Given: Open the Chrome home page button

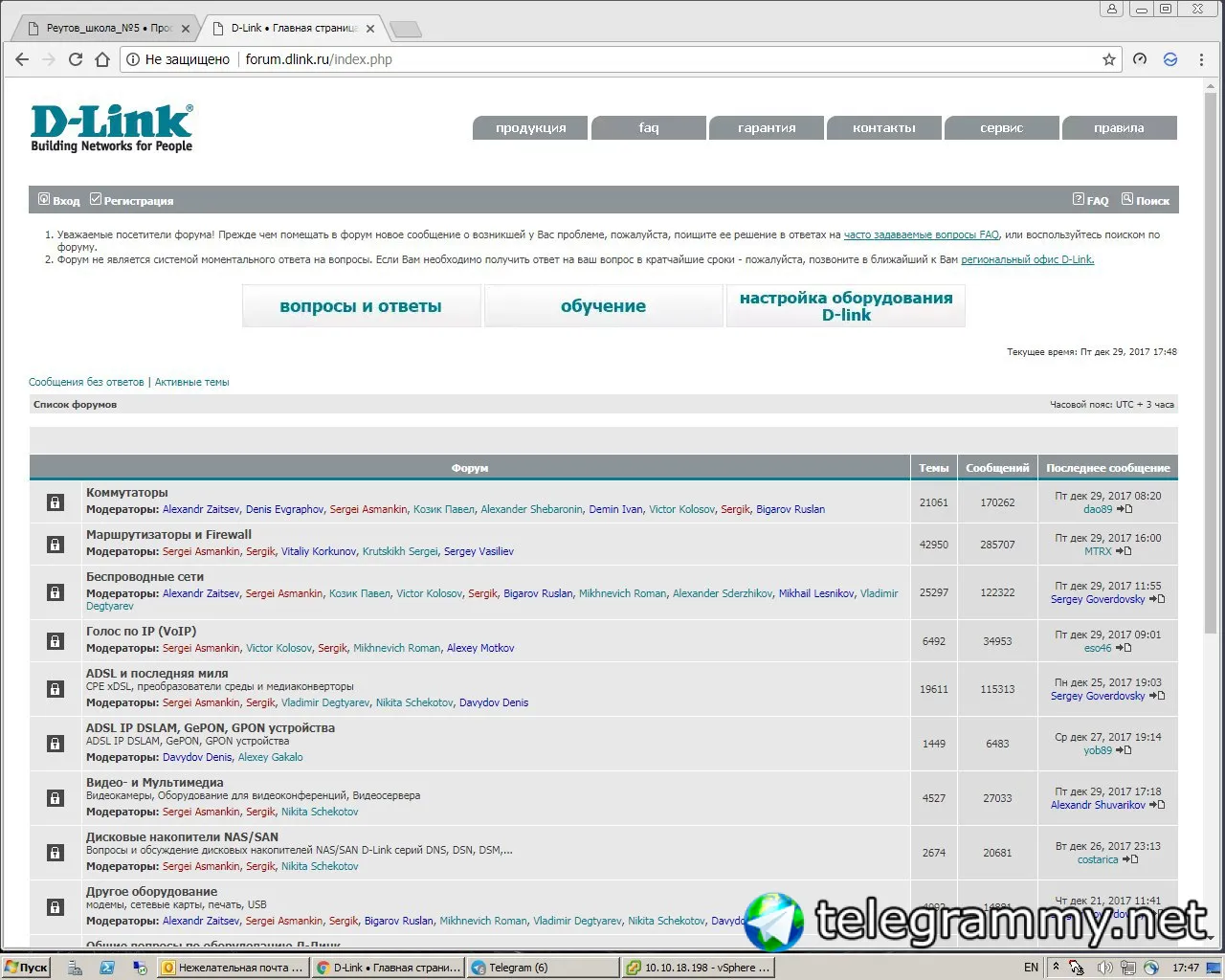Looking at the screenshot, I should tap(102, 59).
